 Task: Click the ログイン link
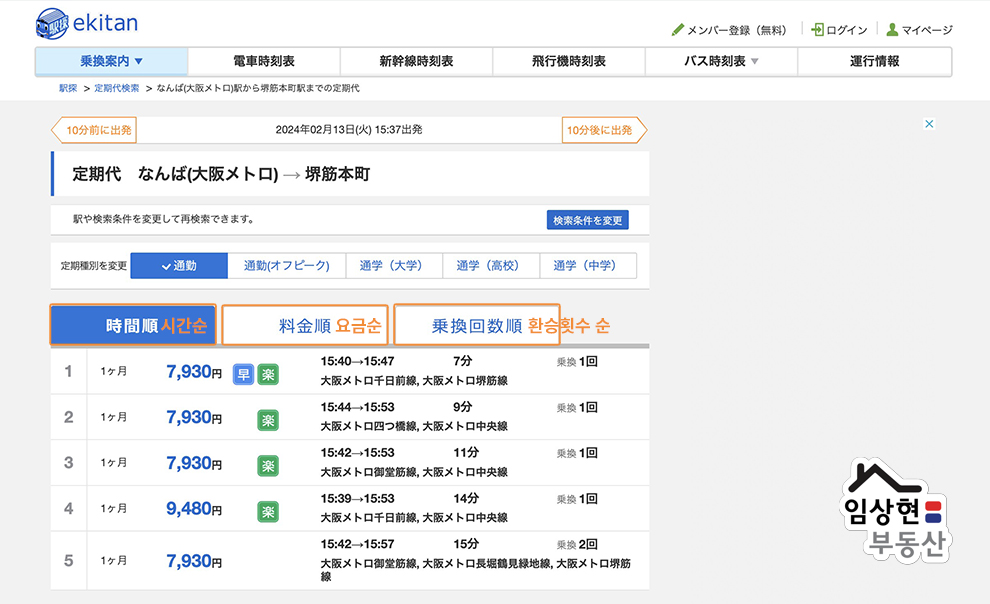point(847,30)
